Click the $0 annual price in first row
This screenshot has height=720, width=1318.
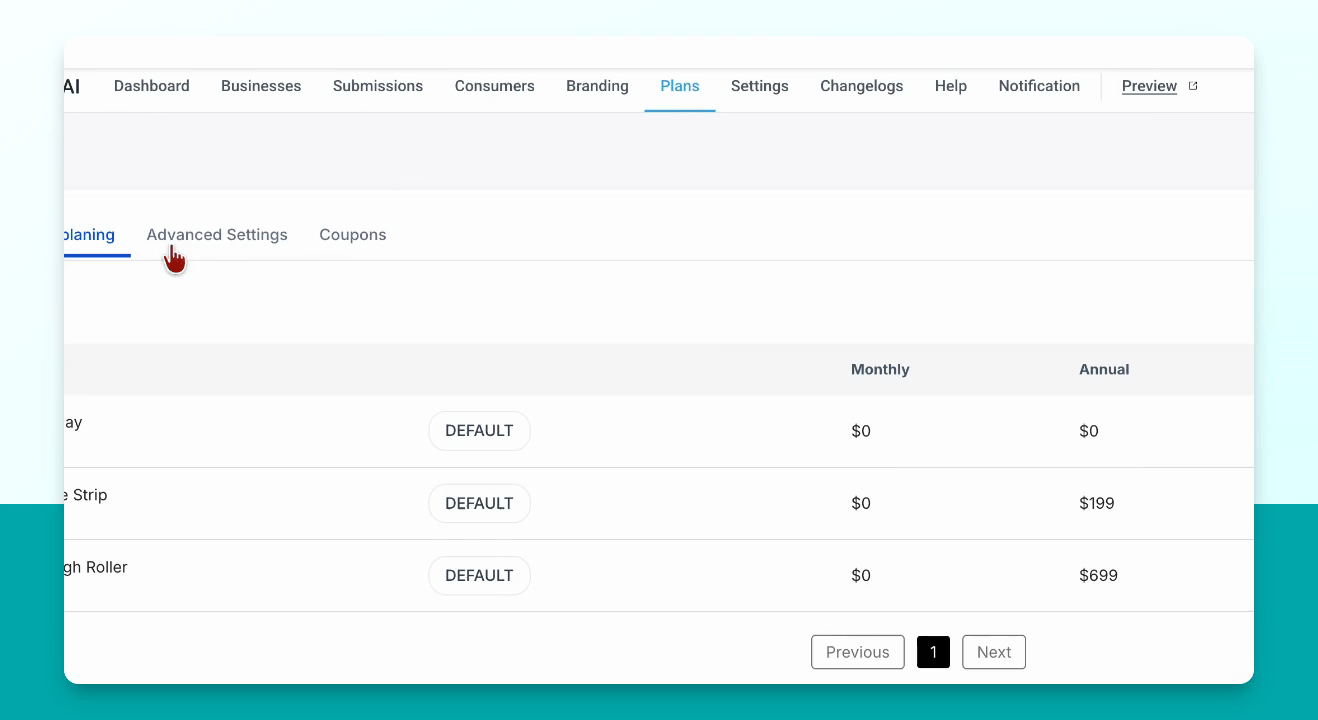tap(1089, 431)
